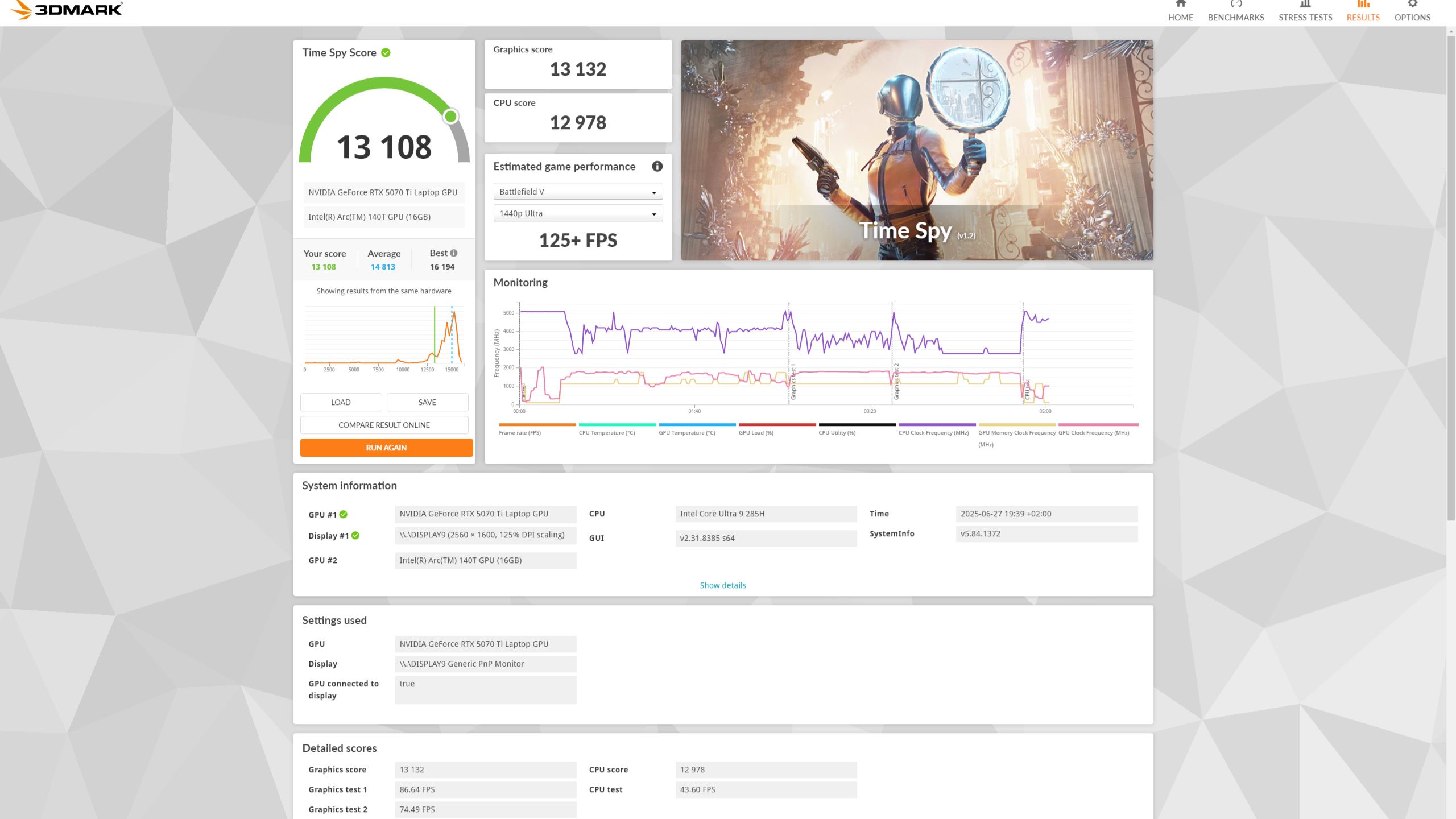This screenshot has height=819, width=1456.
Task: Click the Graphics test 1 value 86.64 FPS
Action: tap(486, 789)
